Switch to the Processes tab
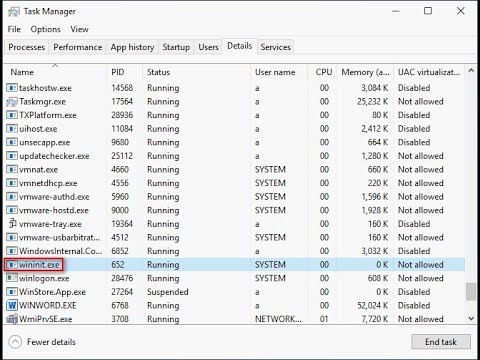 pos(27,47)
